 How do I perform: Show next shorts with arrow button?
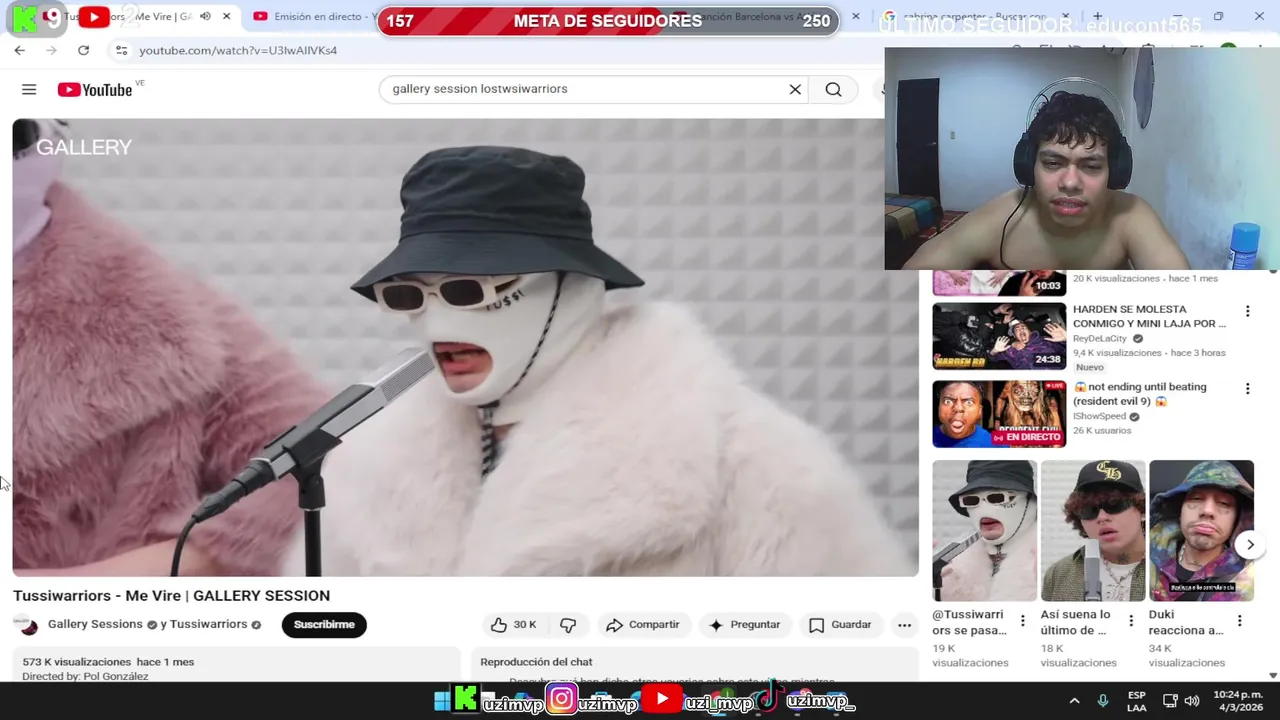pos(1250,545)
